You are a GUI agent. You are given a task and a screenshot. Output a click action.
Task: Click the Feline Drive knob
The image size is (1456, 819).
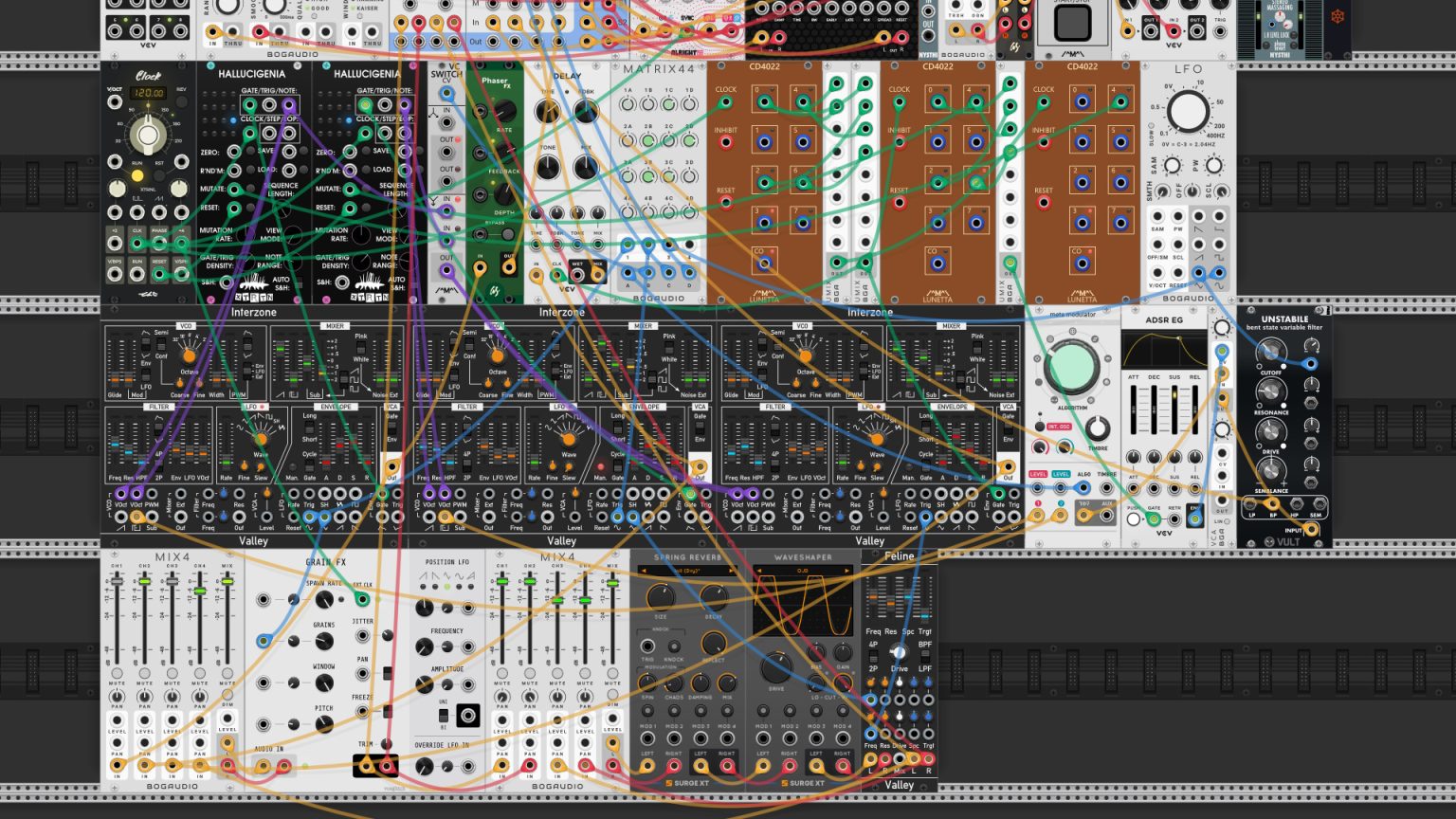click(x=900, y=652)
